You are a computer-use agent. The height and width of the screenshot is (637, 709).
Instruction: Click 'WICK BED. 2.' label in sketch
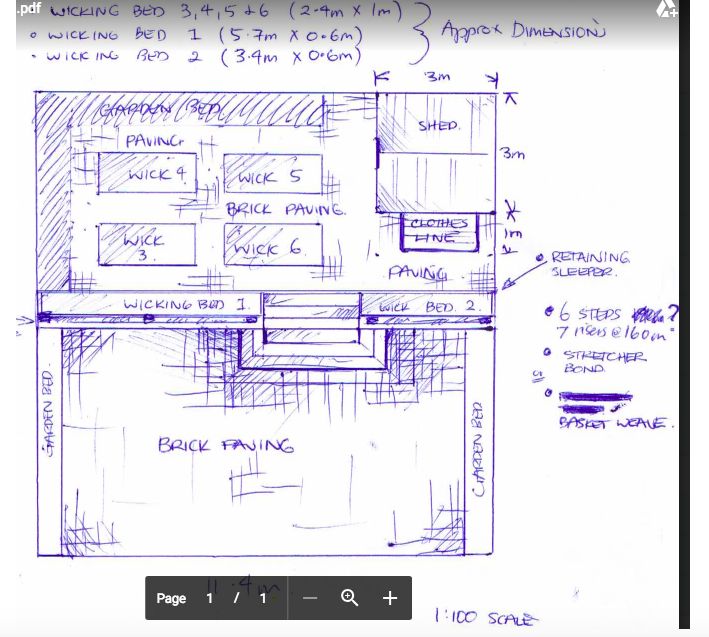pyautogui.click(x=428, y=307)
